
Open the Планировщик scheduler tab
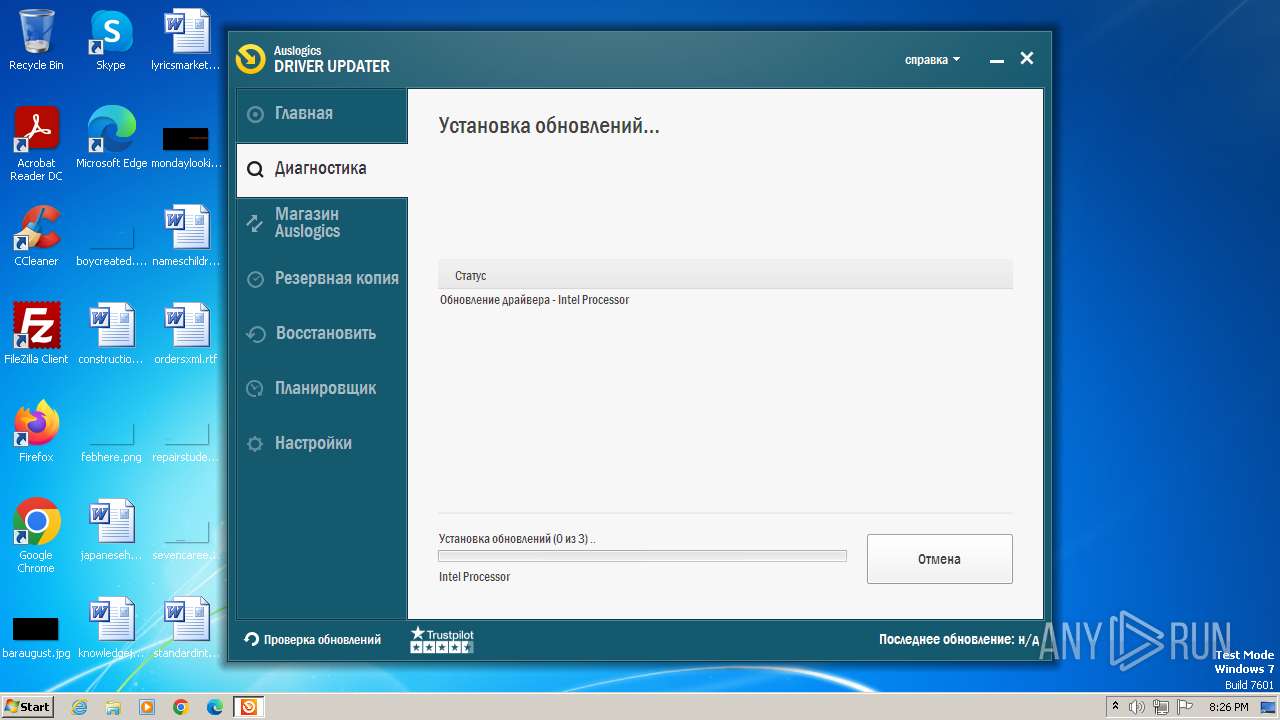click(321, 388)
